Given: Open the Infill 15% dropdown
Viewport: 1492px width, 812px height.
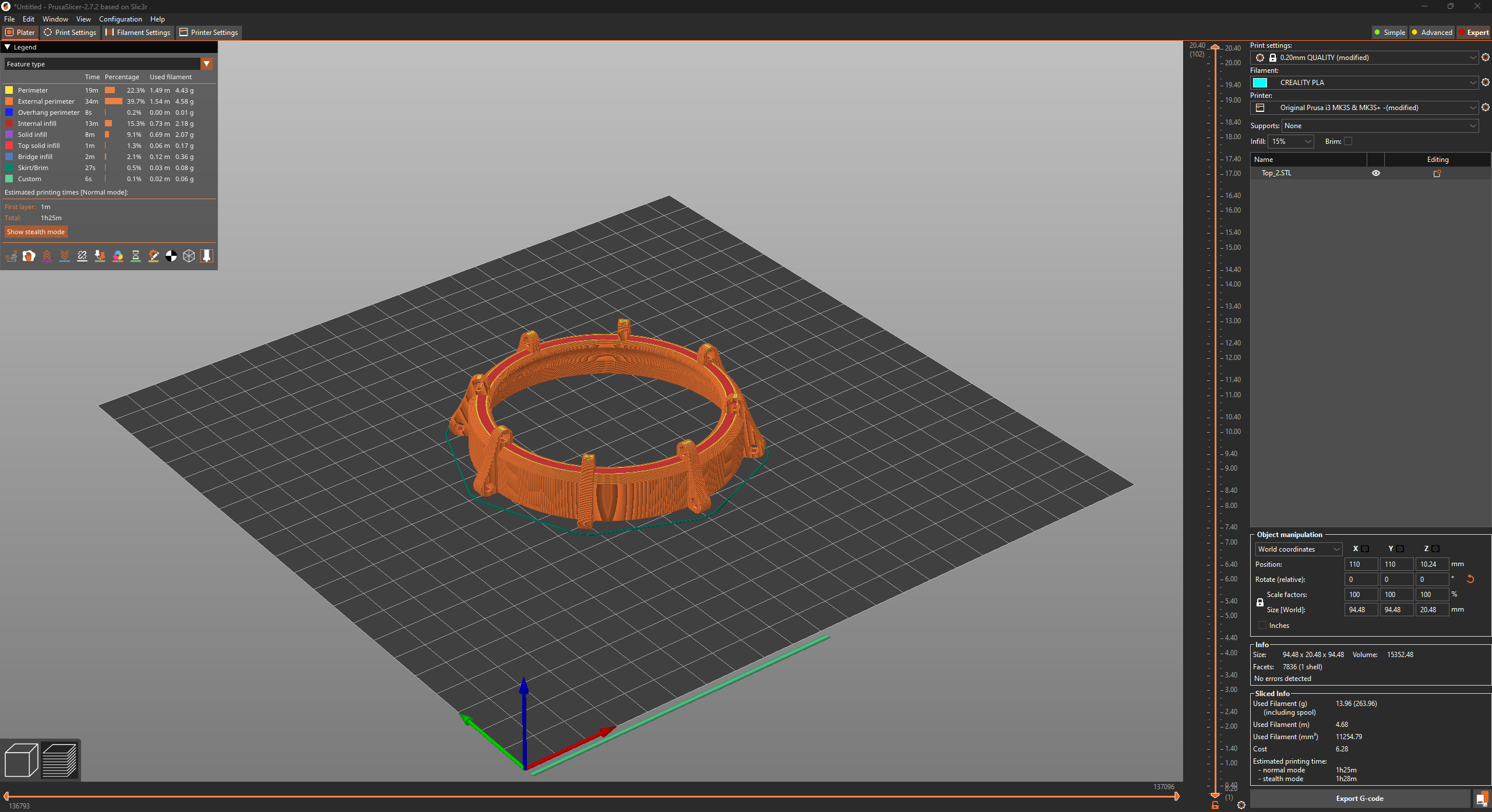Looking at the screenshot, I should 1291,142.
